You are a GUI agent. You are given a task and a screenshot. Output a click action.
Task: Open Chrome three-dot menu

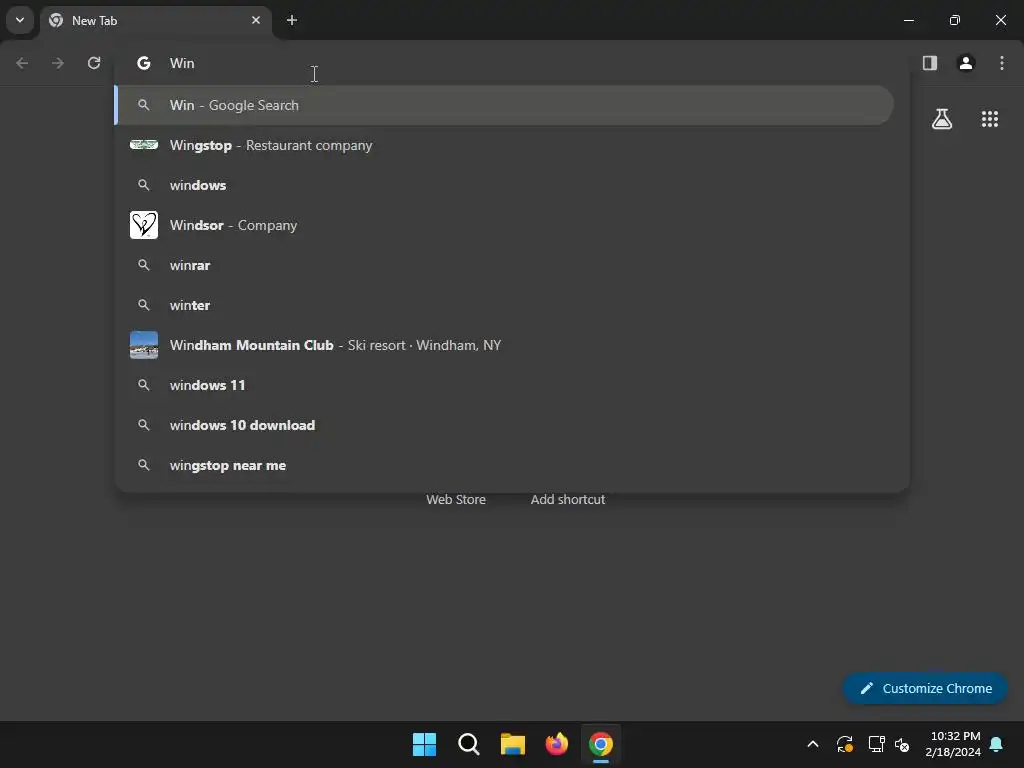(1002, 63)
